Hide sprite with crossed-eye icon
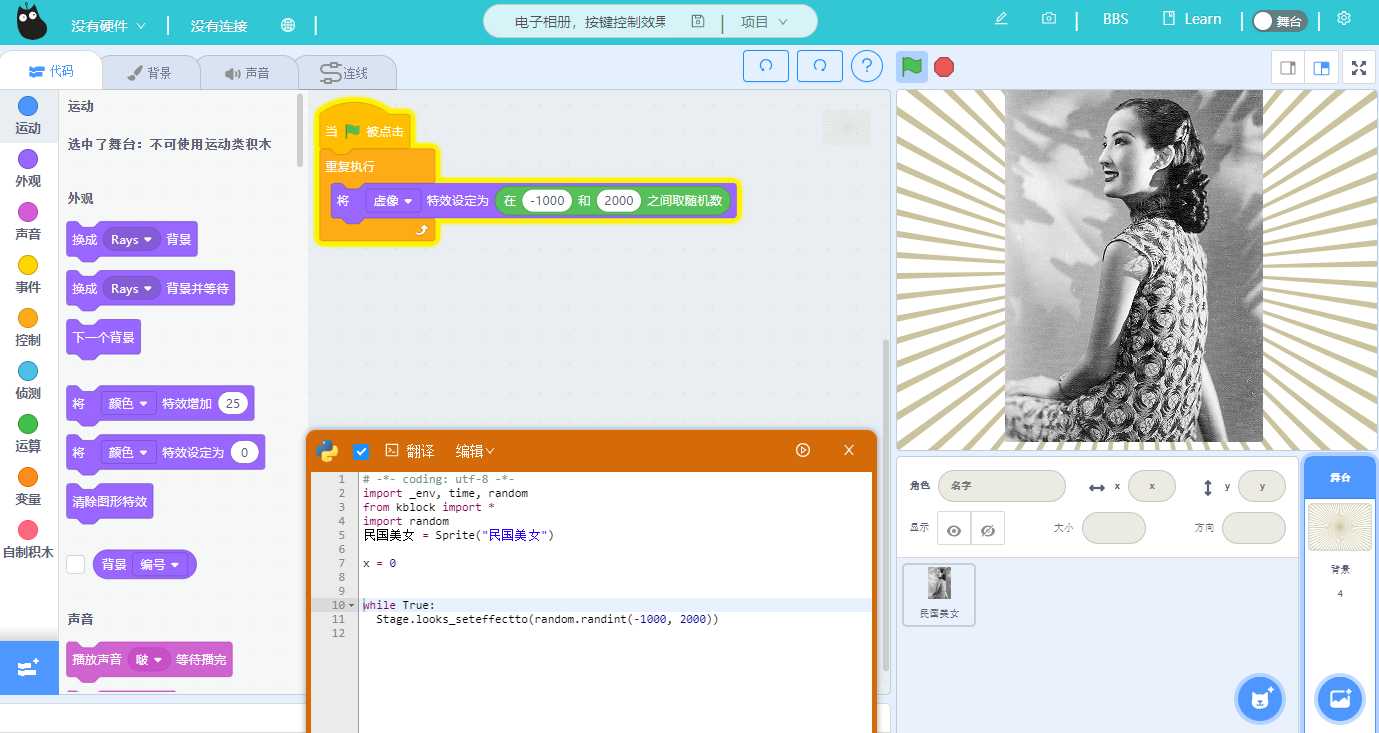 pyautogui.click(x=988, y=530)
